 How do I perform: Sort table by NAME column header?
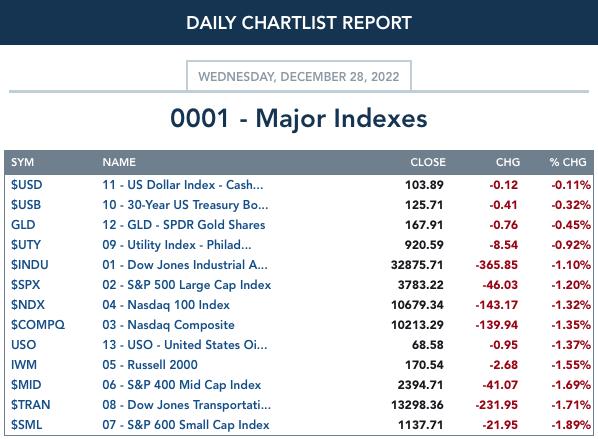[x=119, y=162]
